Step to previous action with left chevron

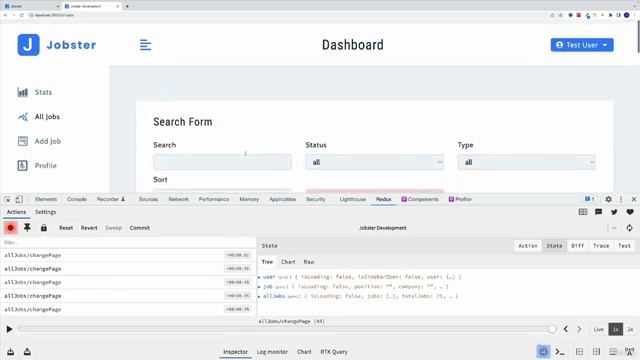pyautogui.click(x=566, y=329)
